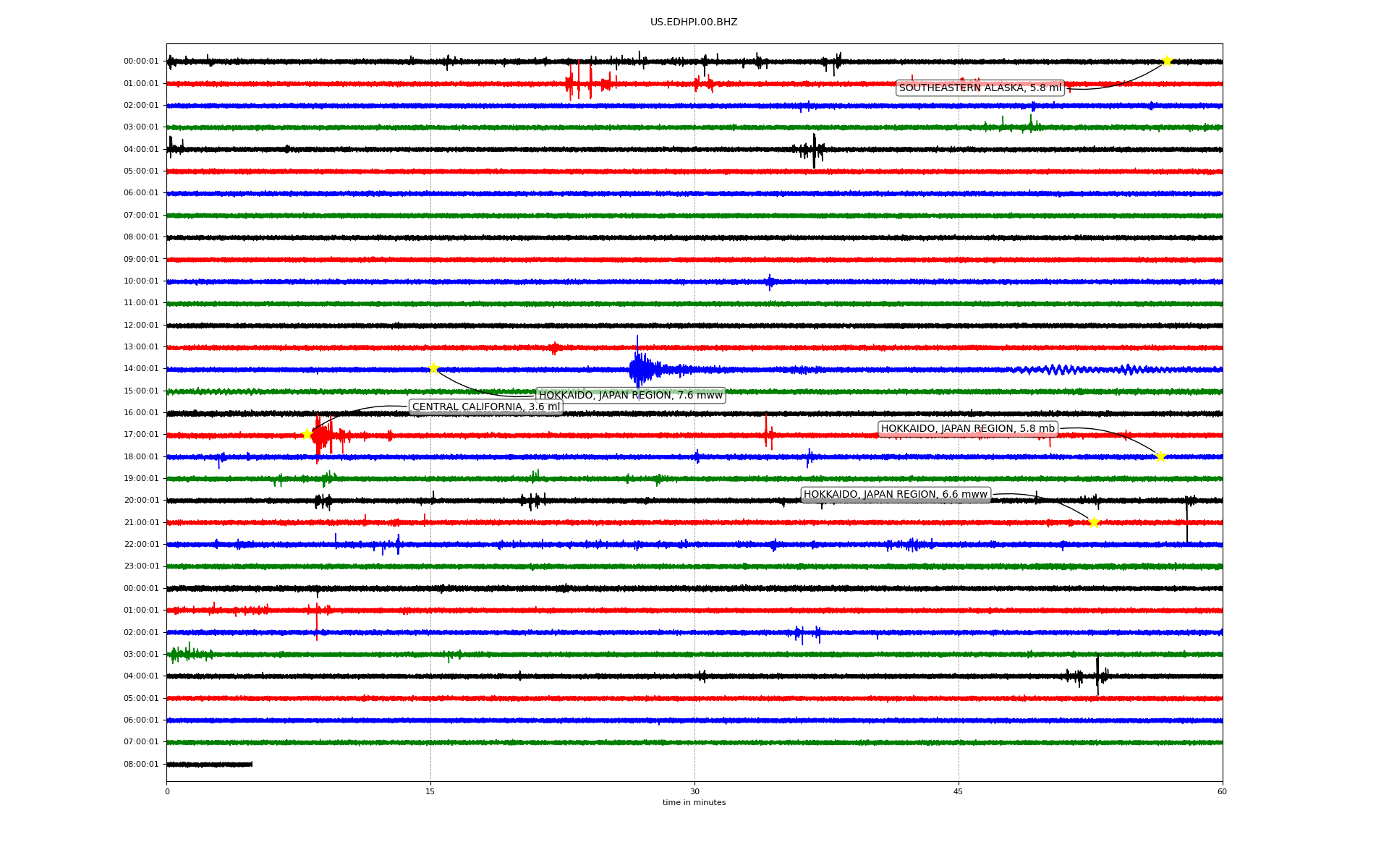
Task: Click the US.EDHPI.00.BHZ plot title
Action: (694, 22)
